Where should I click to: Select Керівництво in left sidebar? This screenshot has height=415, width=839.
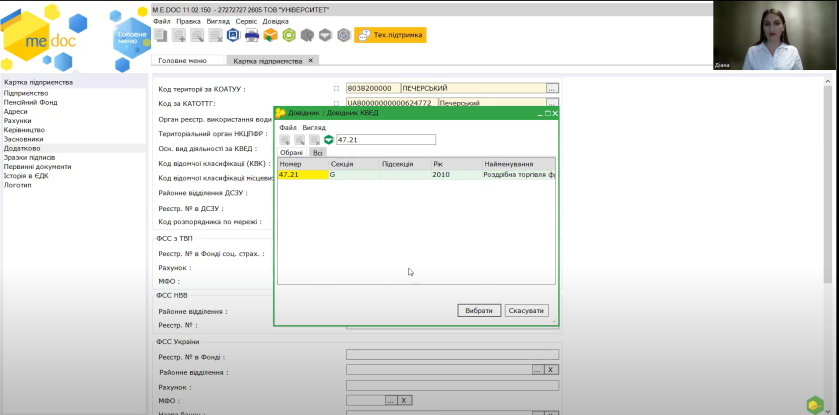(24, 130)
